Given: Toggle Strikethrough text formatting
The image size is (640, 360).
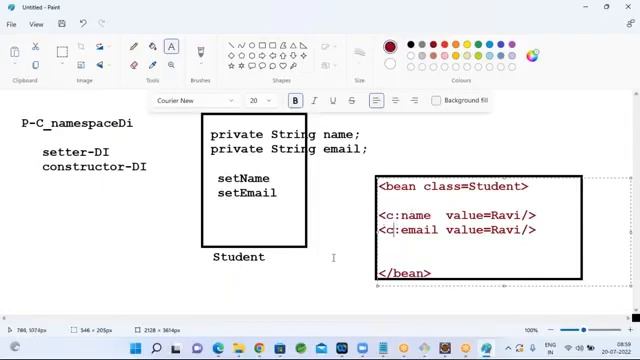Looking at the screenshot, I should [351, 101].
